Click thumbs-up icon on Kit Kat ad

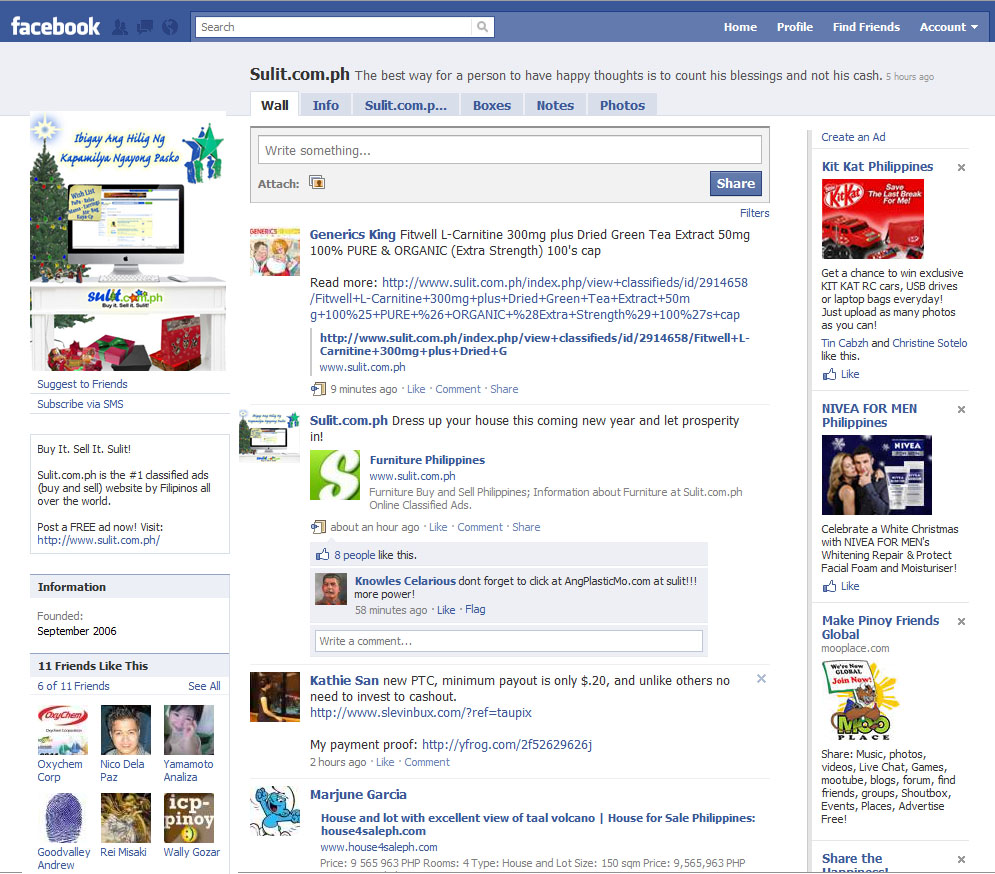[x=829, y=374]
